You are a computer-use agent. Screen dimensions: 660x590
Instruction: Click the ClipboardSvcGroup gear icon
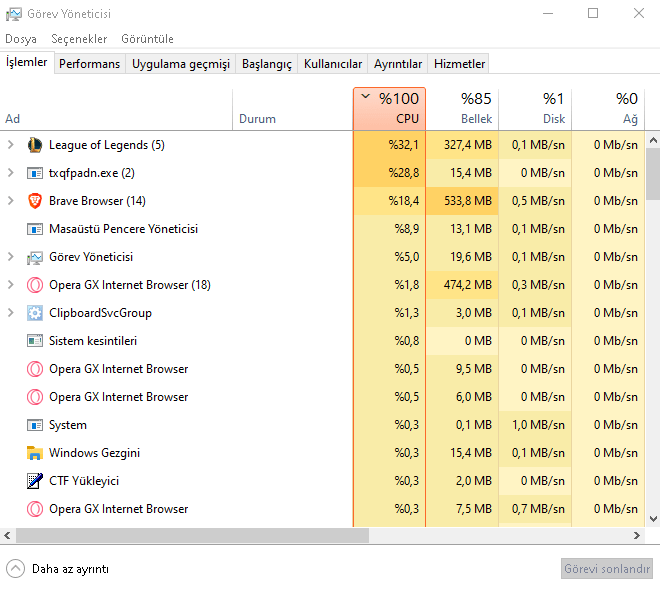35,313
